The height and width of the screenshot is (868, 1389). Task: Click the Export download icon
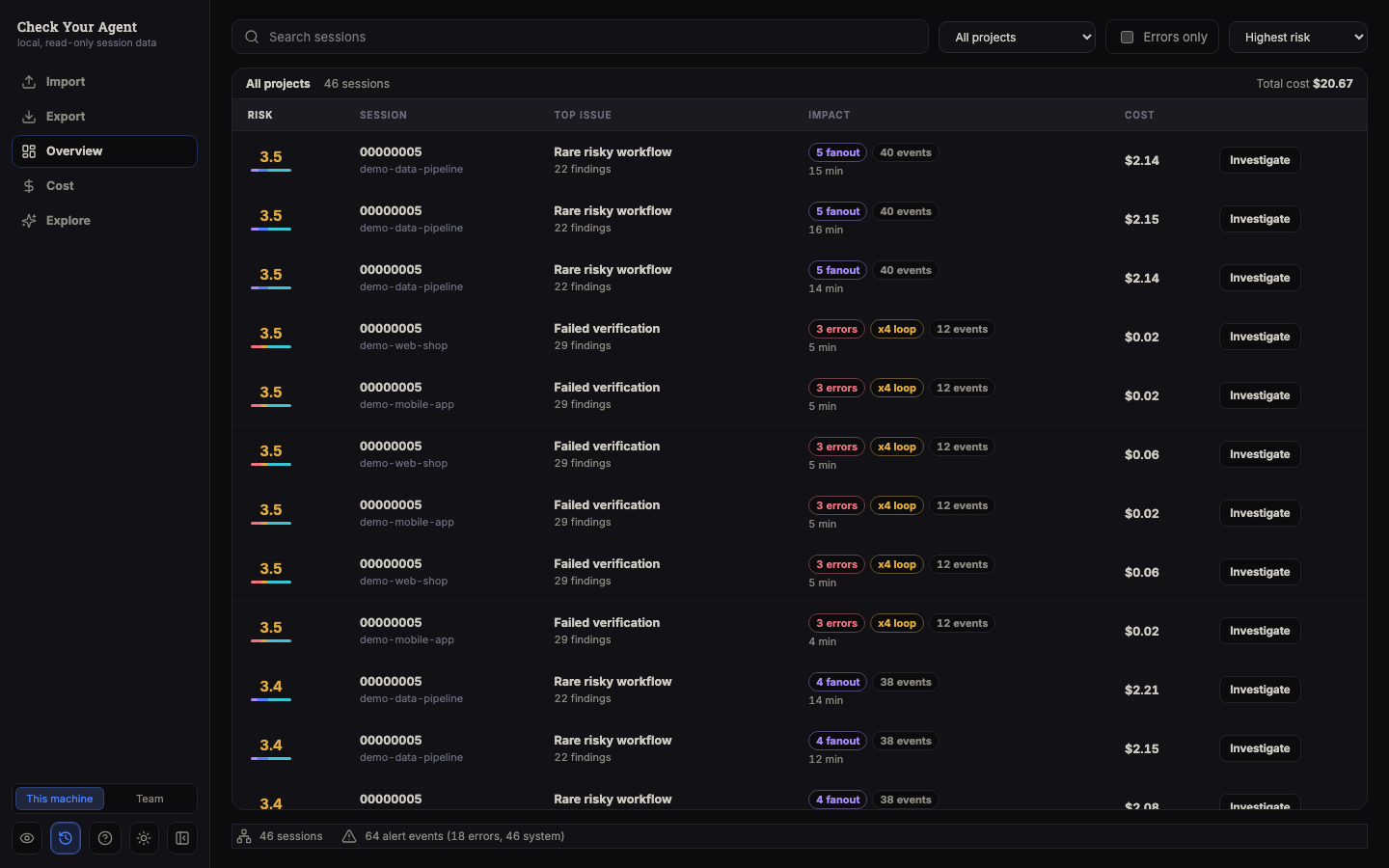(x=29, y=117)
